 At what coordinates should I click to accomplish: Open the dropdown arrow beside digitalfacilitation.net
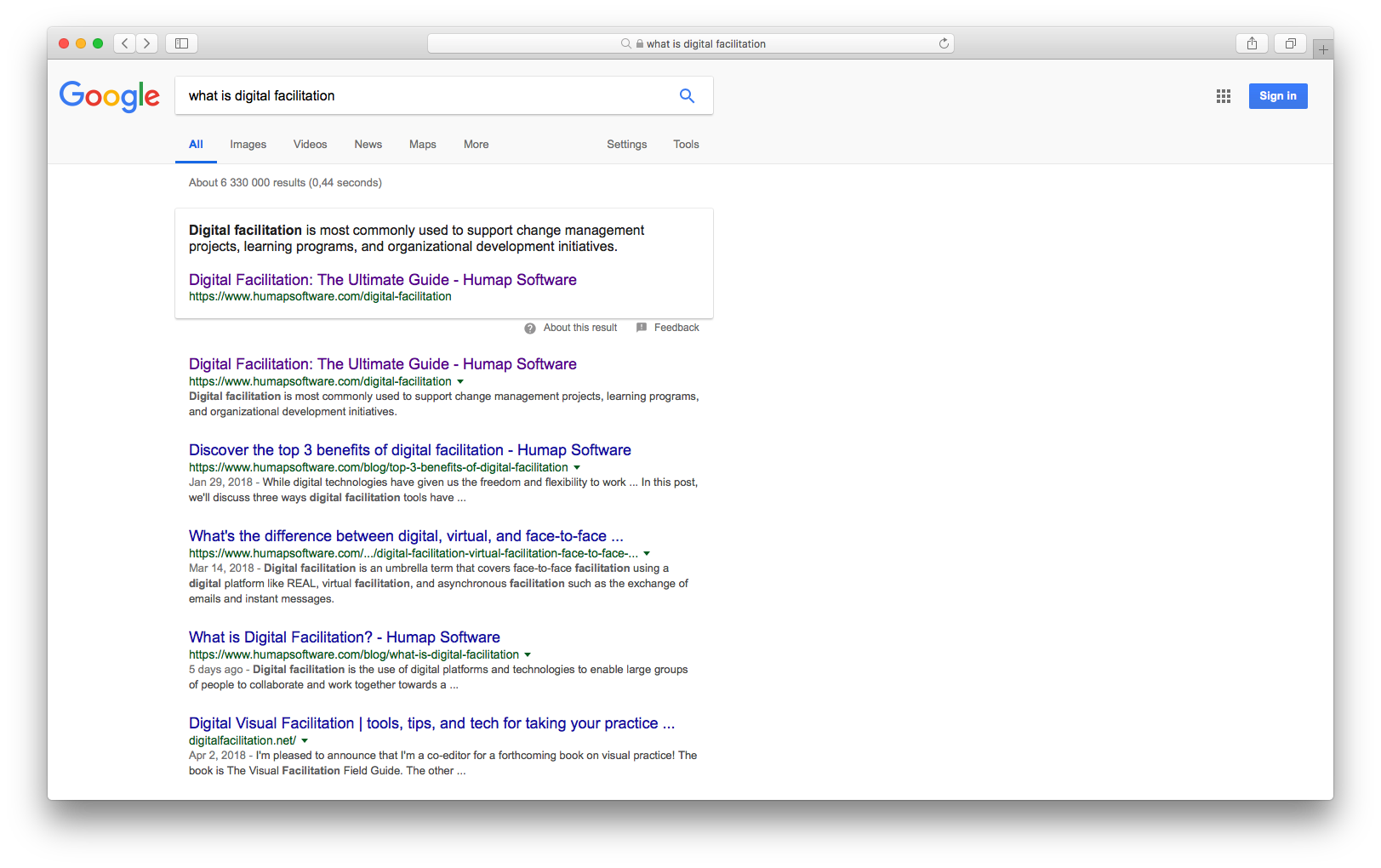(x=304, y=740)
